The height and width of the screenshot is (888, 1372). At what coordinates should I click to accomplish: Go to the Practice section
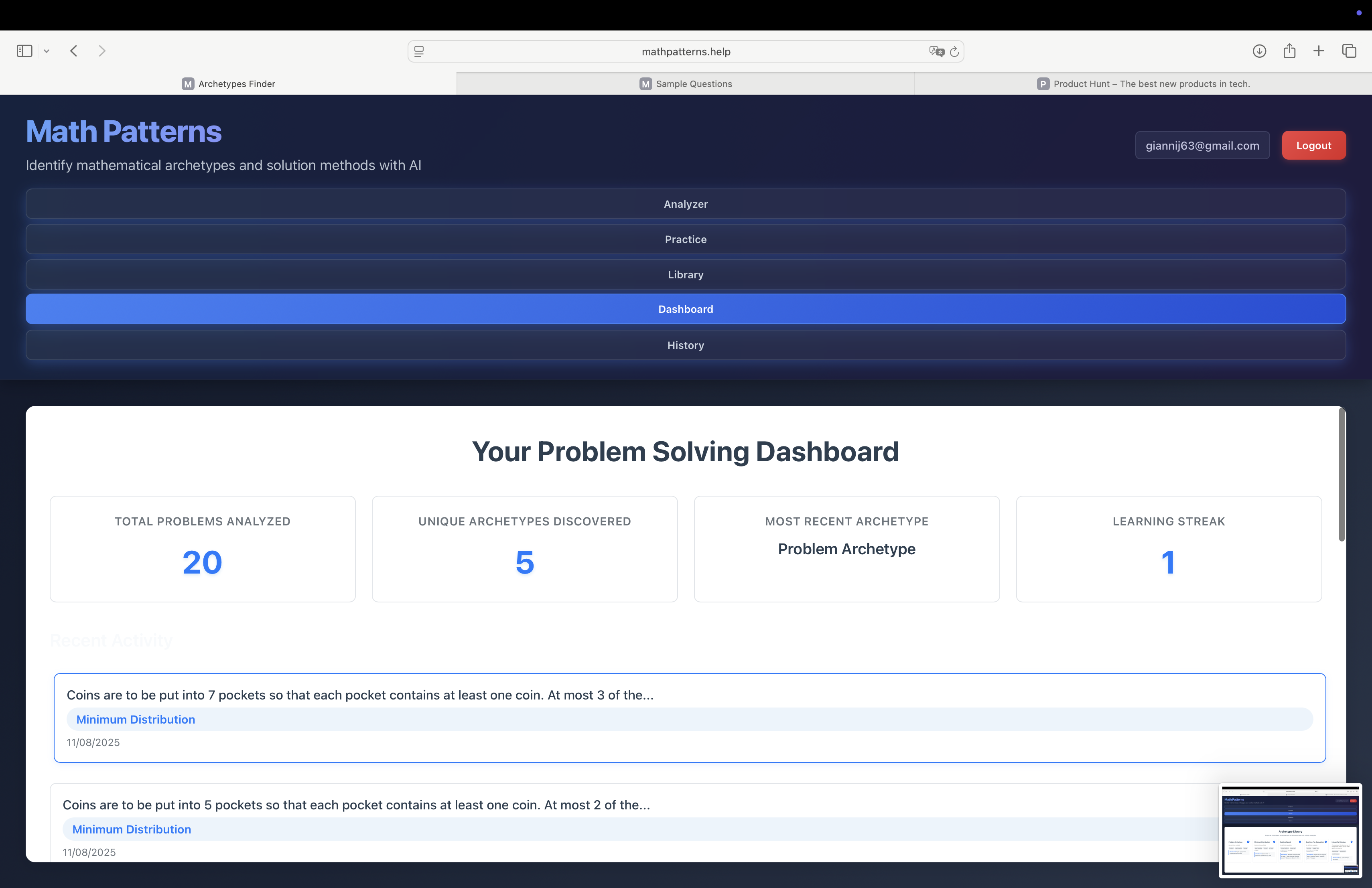pyautogui.click(x=686, y=239)
